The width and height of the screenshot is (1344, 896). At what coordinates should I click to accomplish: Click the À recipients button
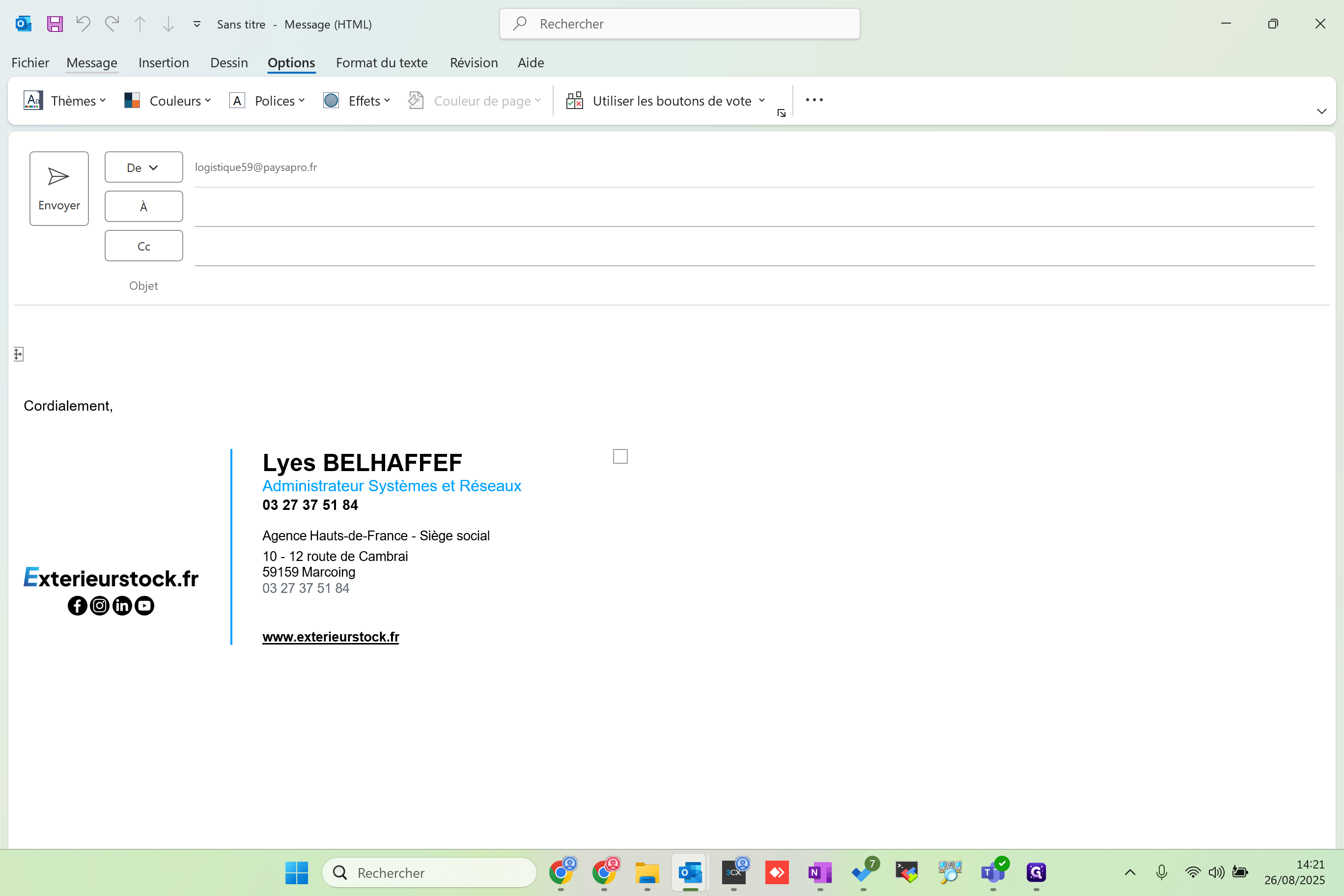[x=143, y=206]
